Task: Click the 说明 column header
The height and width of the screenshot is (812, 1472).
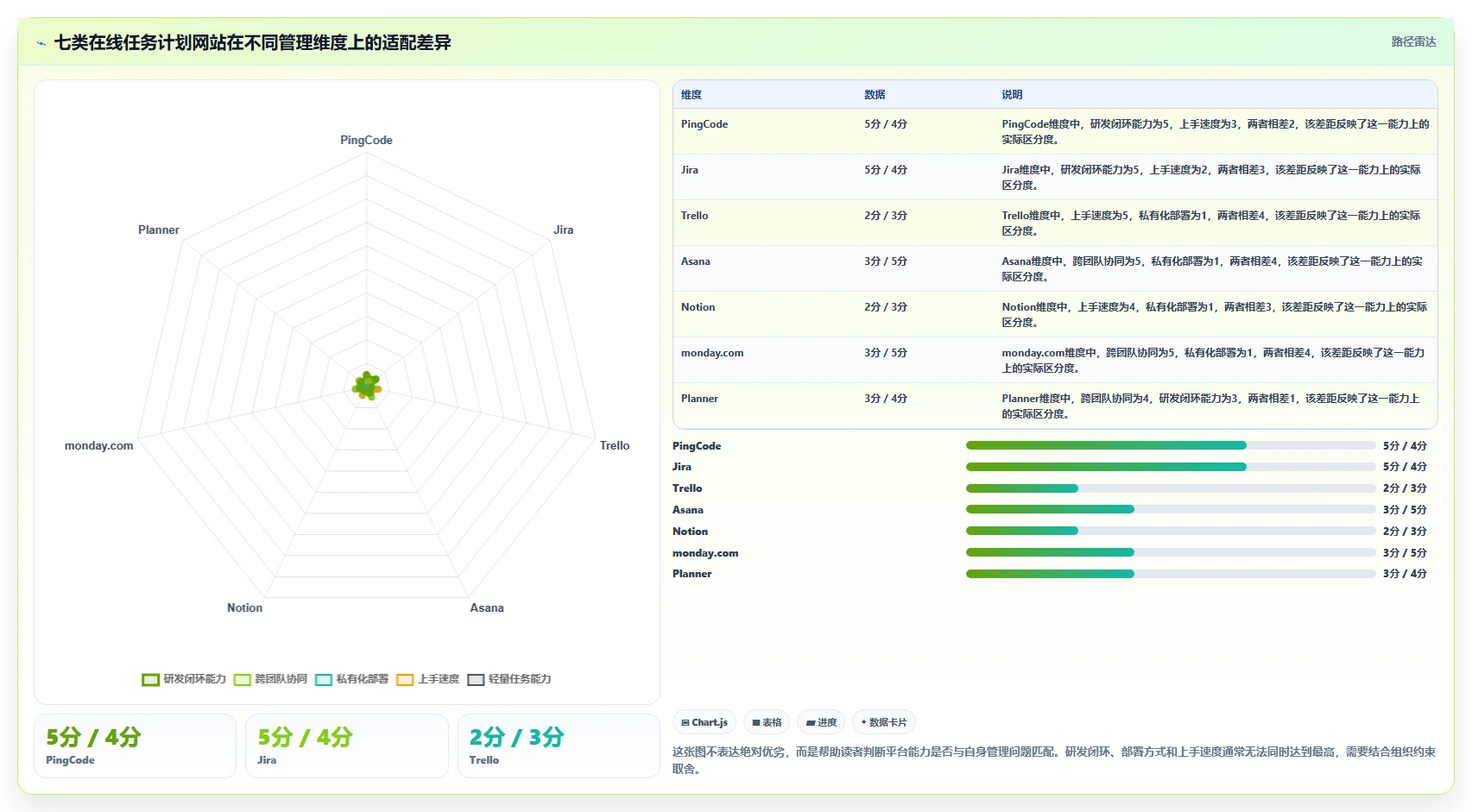Action: (x=1012, y=95)
